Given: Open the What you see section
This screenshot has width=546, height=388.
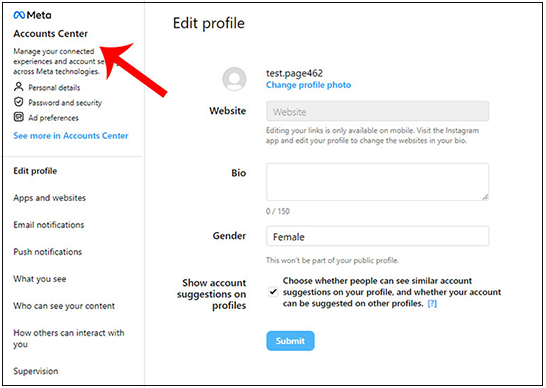Looking at the screenshot, I should 40,279.
